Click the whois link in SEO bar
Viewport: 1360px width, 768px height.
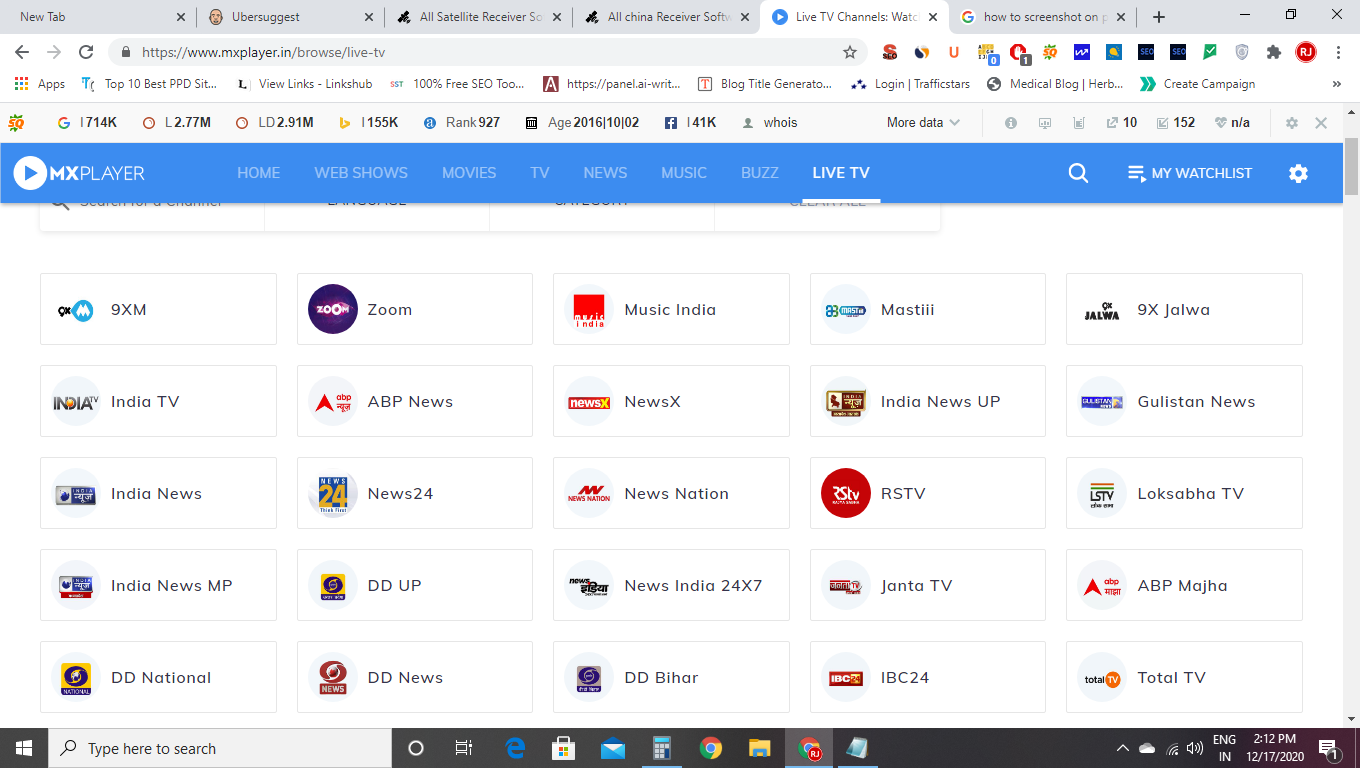(770, 122)
